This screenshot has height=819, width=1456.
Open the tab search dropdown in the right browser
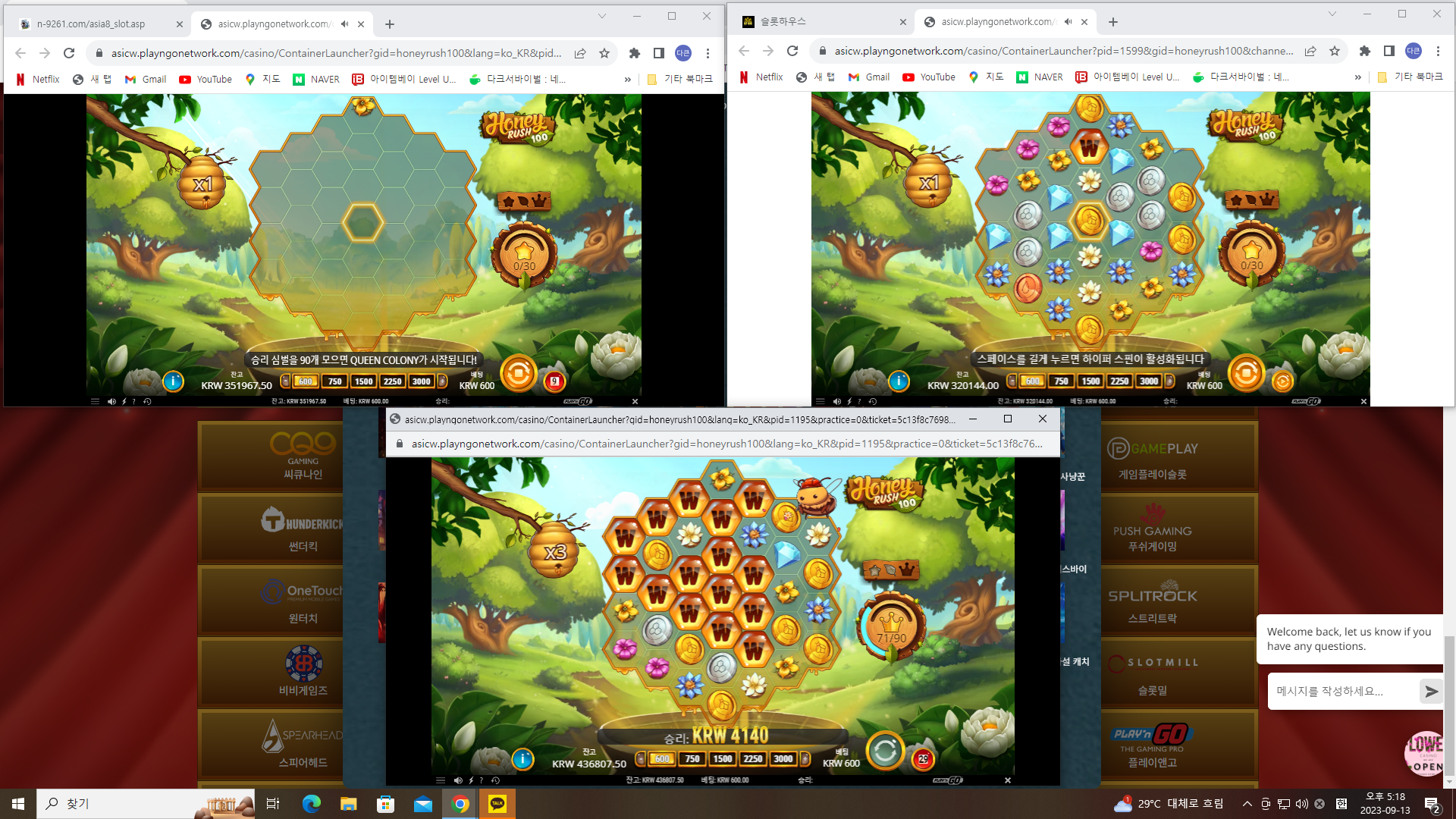[x=1332, y=14]
